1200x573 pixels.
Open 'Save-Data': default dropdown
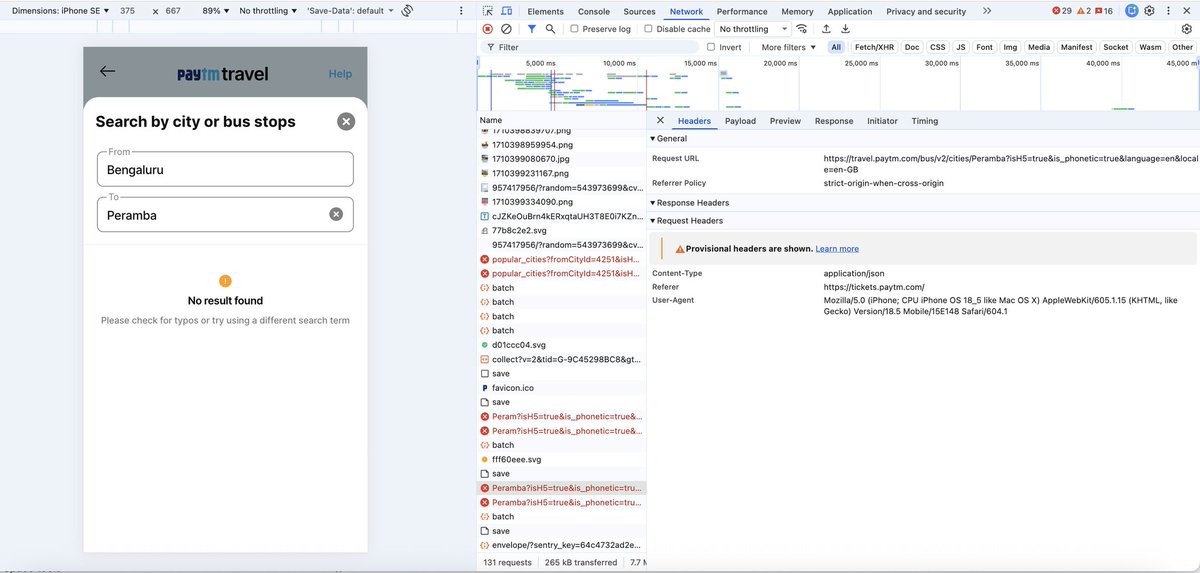tap(350, 11)
